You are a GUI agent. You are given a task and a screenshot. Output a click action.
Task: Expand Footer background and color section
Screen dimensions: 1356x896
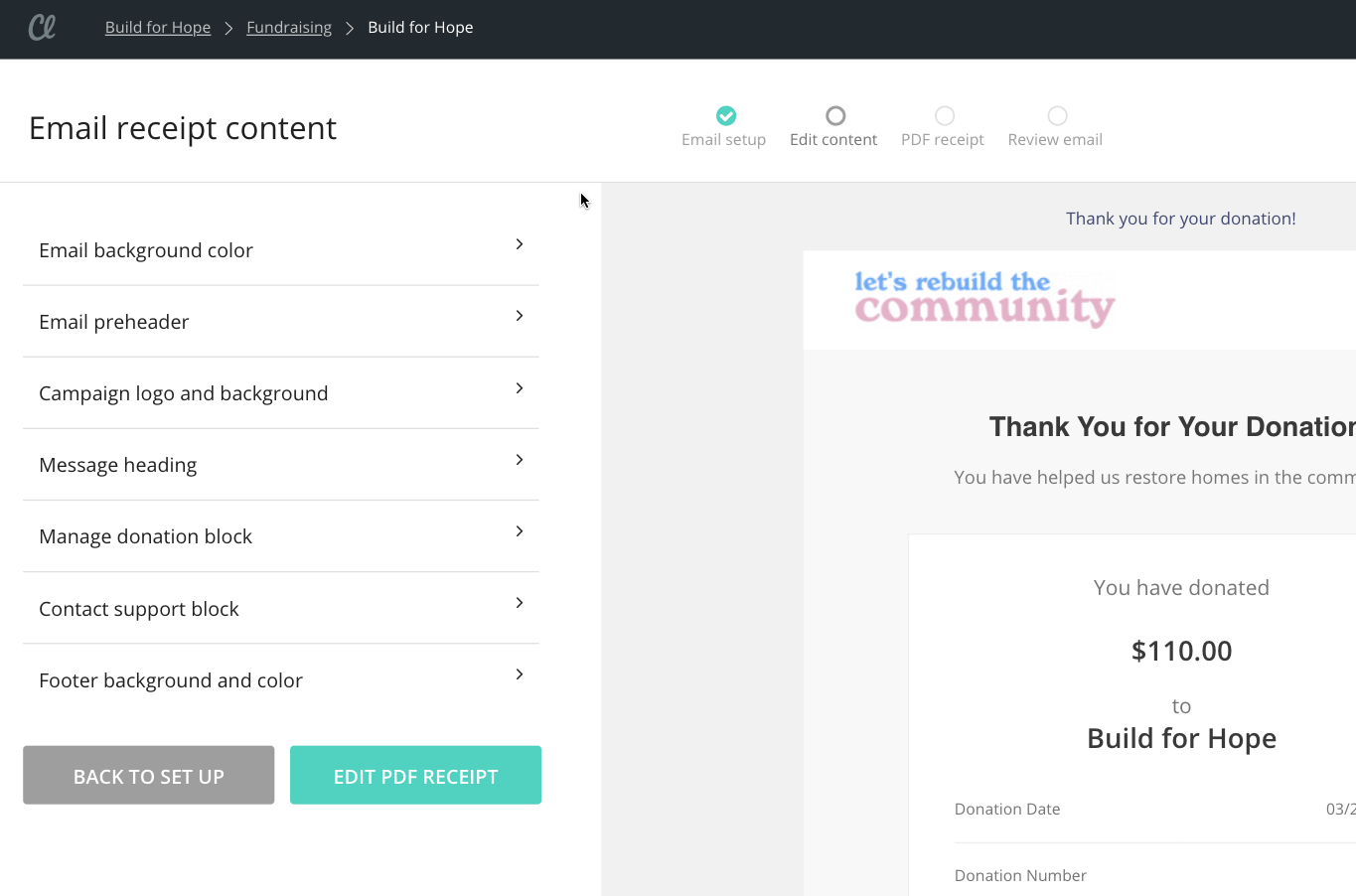[x=281, y=680]
